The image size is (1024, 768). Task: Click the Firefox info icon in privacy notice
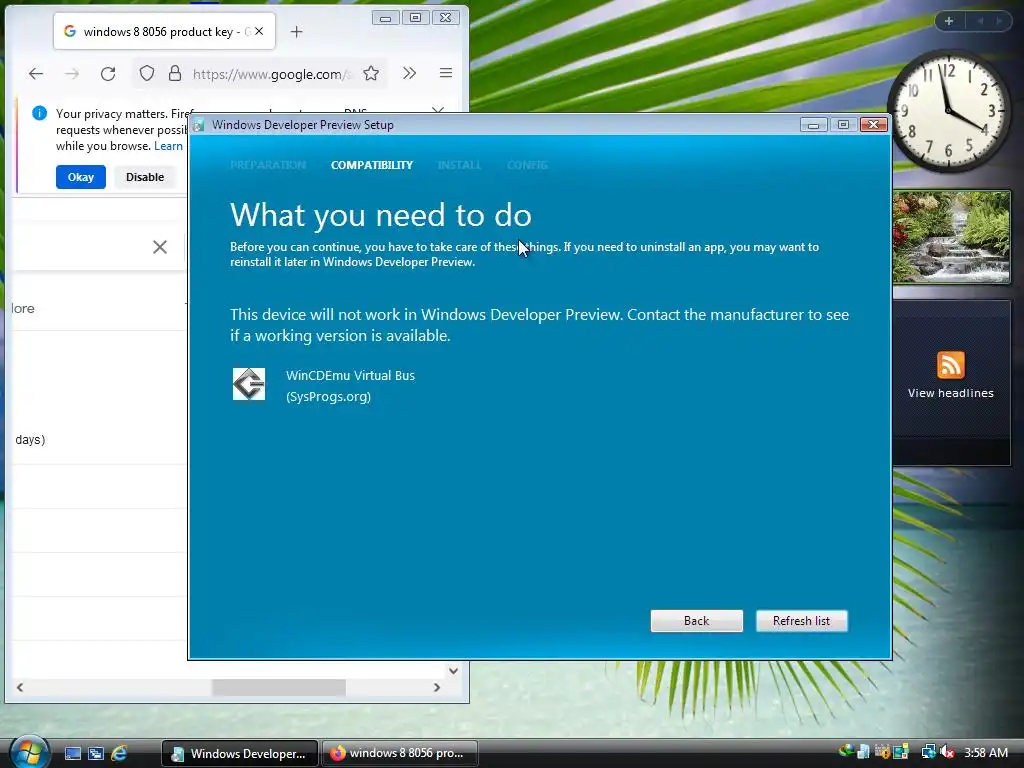click(39, 114)
